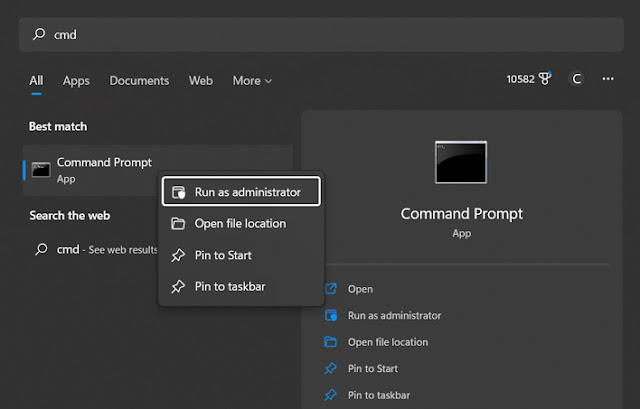Choose Run as administrator from context menu
The width and height of the screenshot is (640, 409).
point(241,191)
